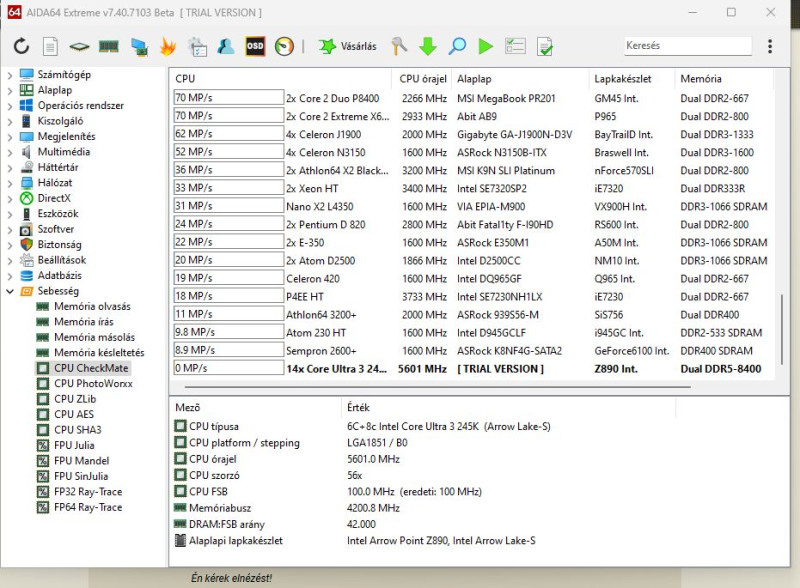
Task: Click the results list toolbar icon
Action: click(515, 46)
